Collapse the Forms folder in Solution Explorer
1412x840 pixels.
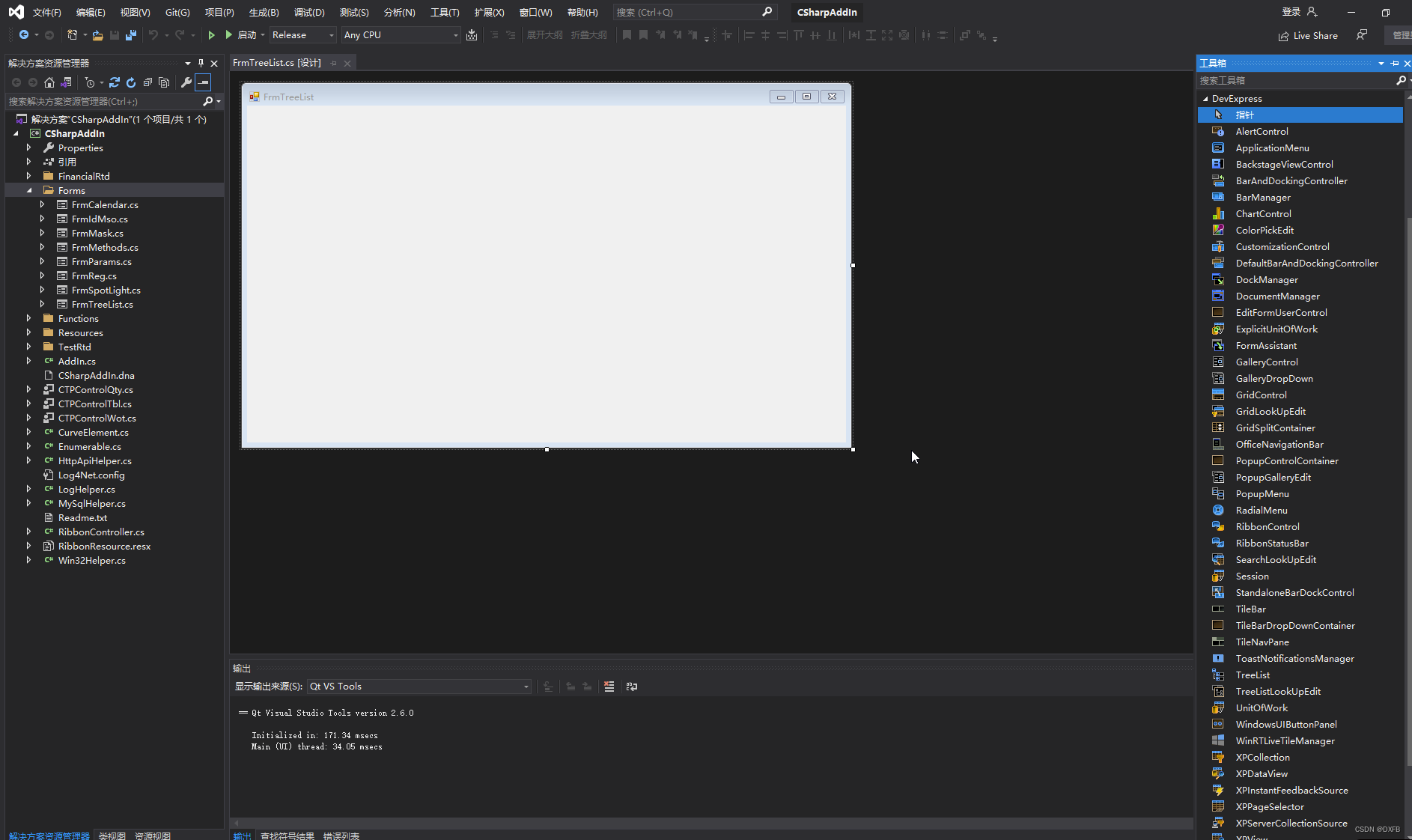click(29, 190)
